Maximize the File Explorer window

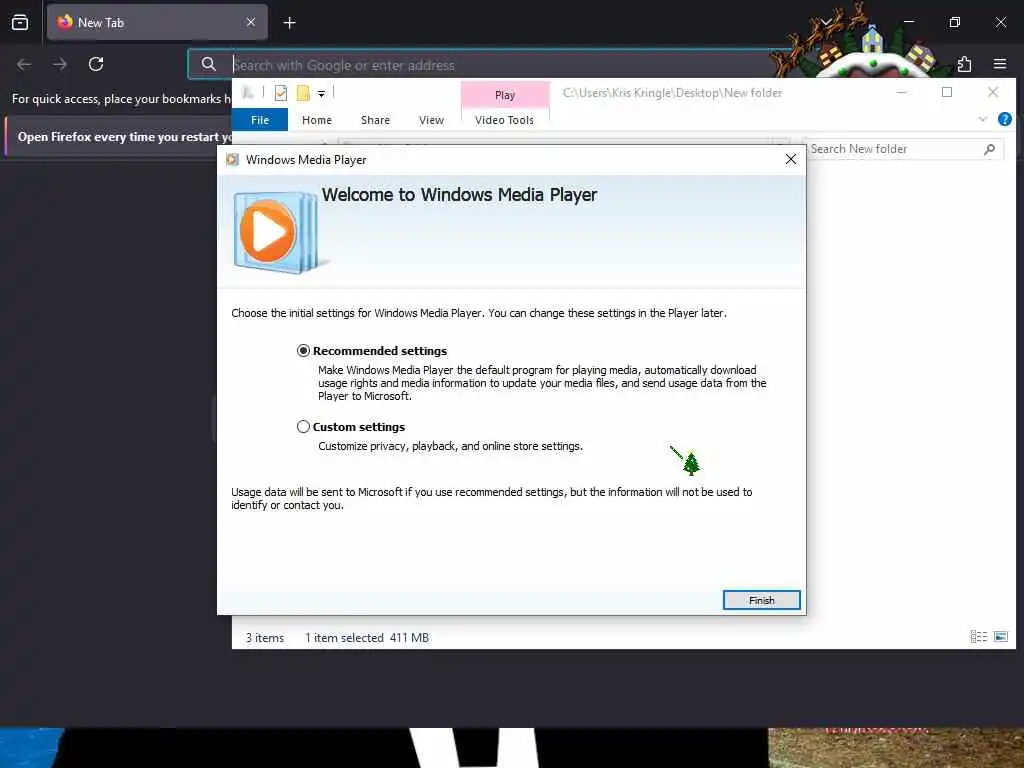pyautogui.click(x=946, y=92)
